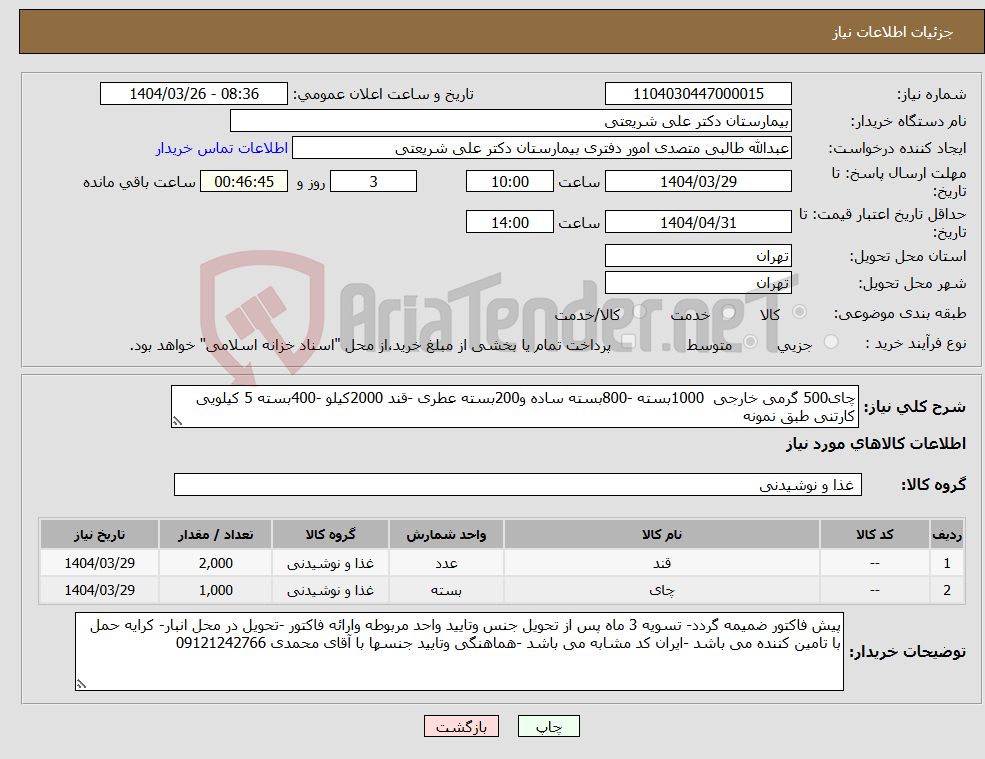Select the جزیی purchase type radio
Viewport: 985px width, 759px height.
[830, 342]
